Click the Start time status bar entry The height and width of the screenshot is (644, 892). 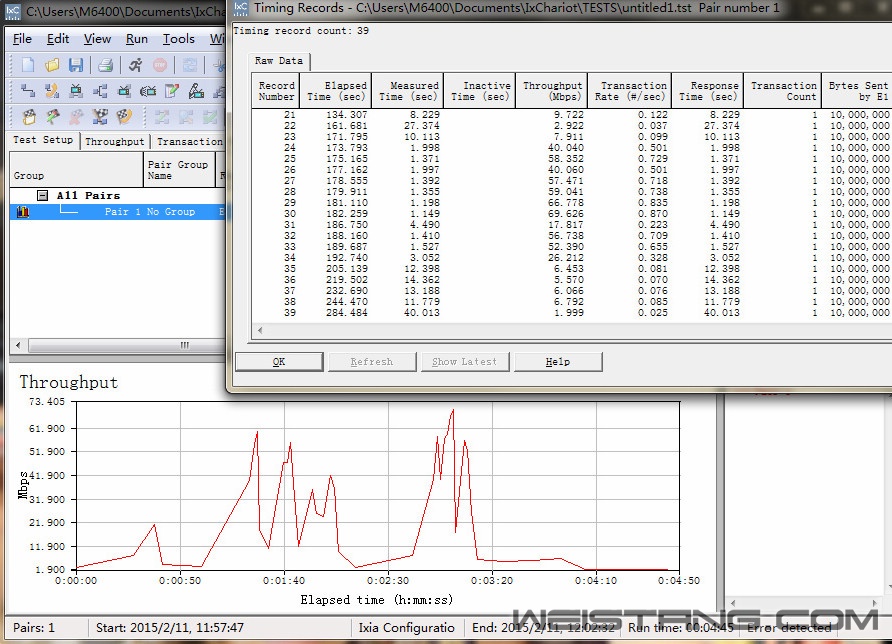click(x=170, y=628)
